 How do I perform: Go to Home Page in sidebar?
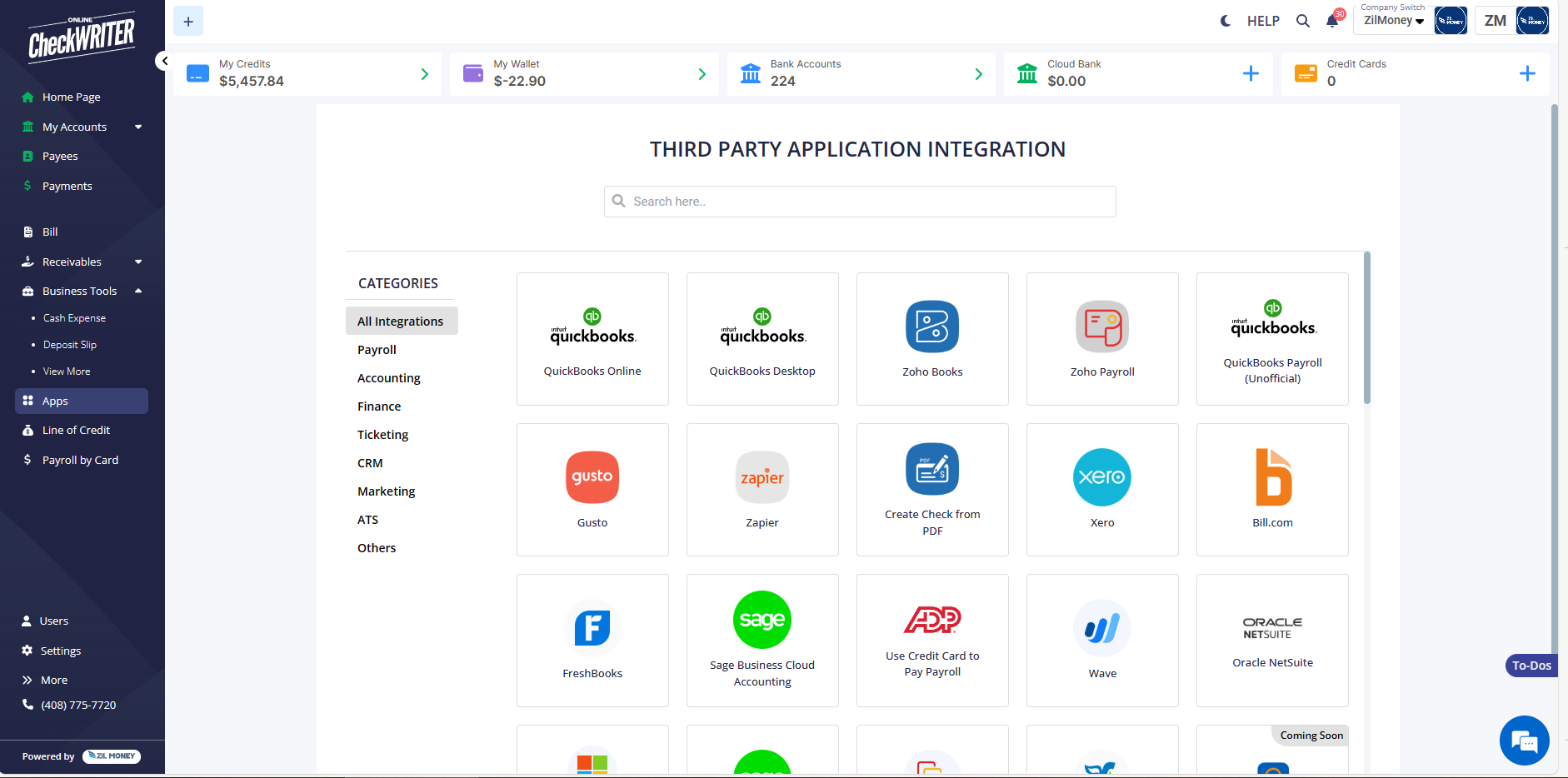pyautogui.click(x=72, y=97)
